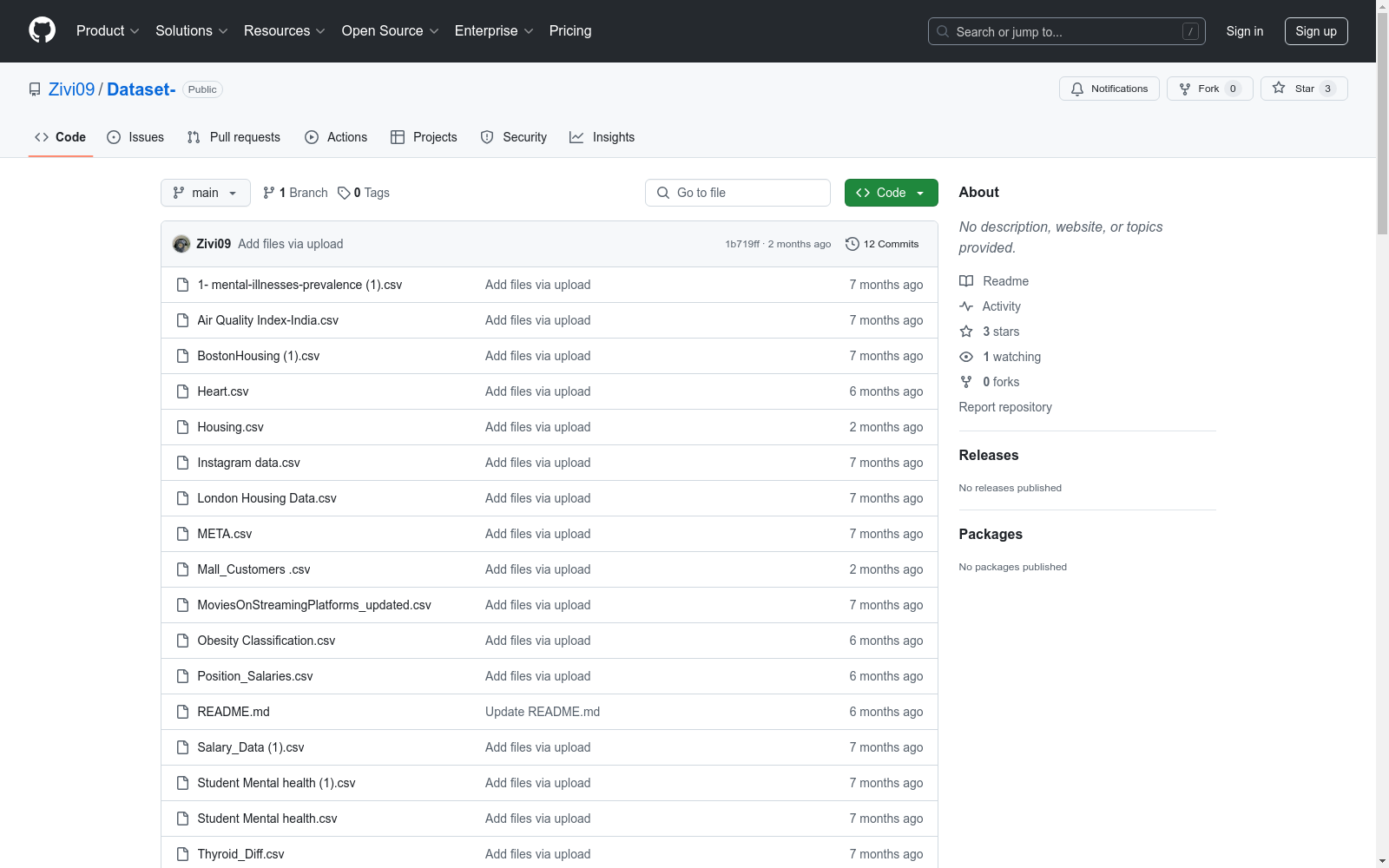Open MoviesOnStreamingPlatforms_updated.csv file
The image size is (1389, 868).
[314, 605]
